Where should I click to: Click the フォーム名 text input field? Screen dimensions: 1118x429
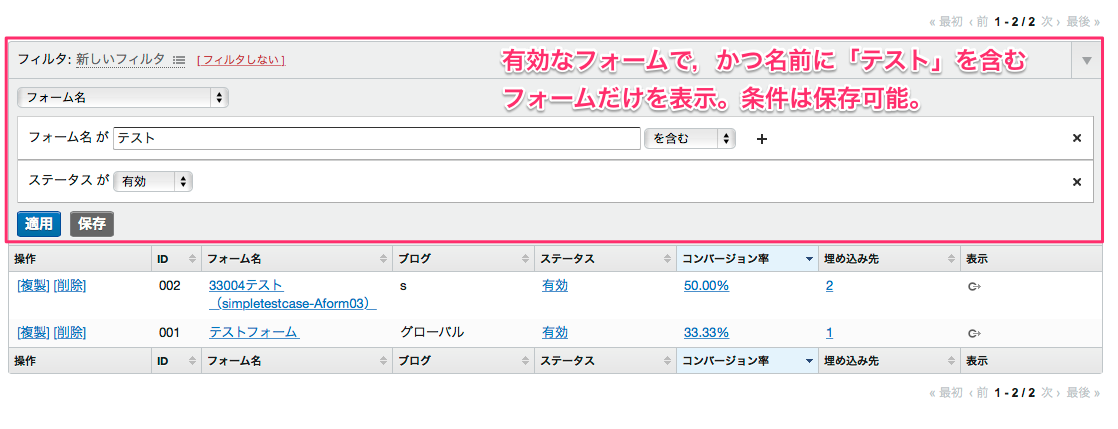tap(376, 139)
